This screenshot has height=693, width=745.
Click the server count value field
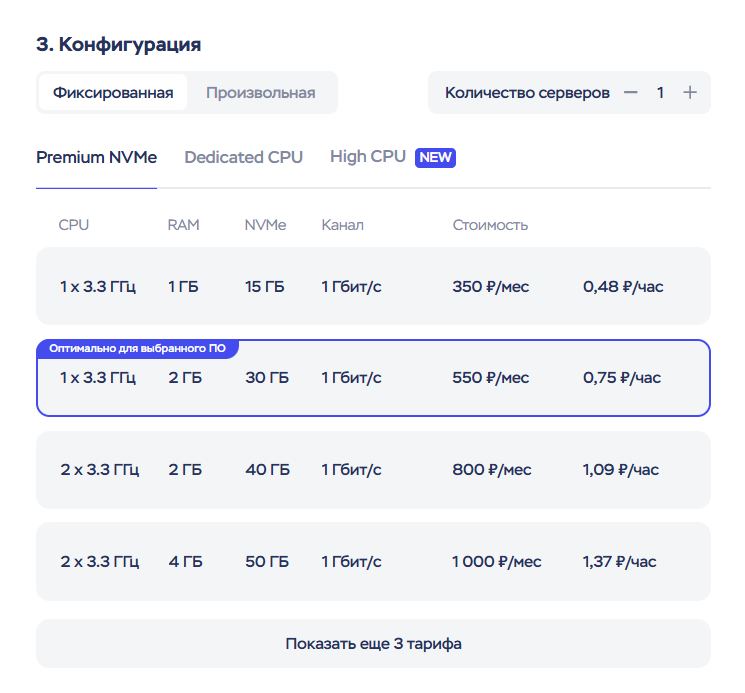pyautogui.click(x=660, y=93)
